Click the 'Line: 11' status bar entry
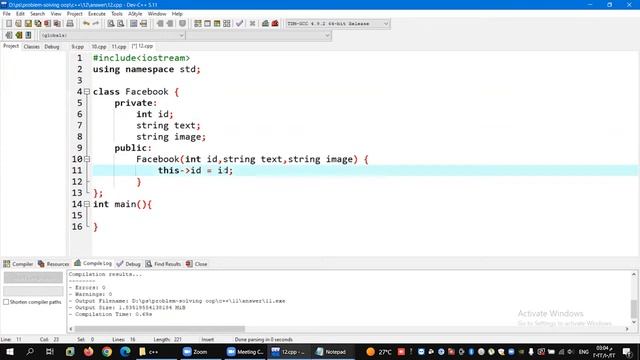The width and height of the screenshot is (640, 360). tap(11, 340)
